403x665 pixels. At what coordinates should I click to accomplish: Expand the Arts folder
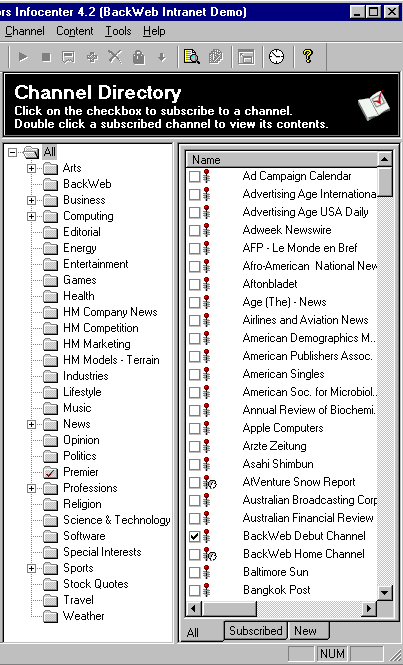click(31, 168)
